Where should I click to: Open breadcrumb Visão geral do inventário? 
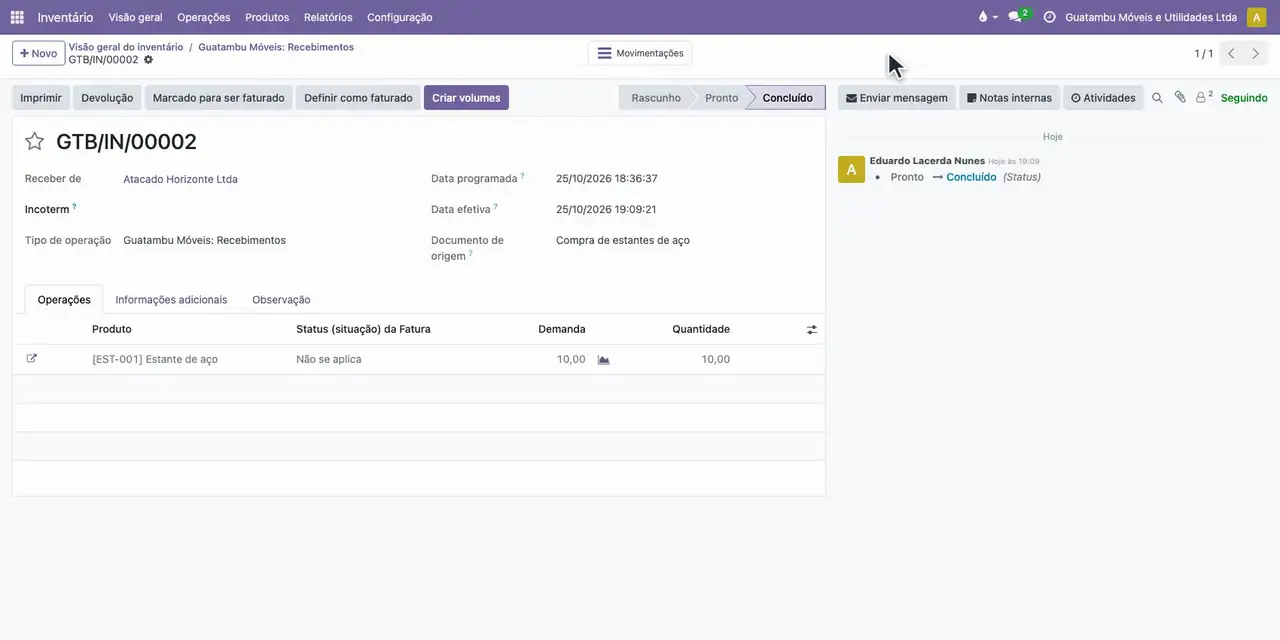coord(126,47)
